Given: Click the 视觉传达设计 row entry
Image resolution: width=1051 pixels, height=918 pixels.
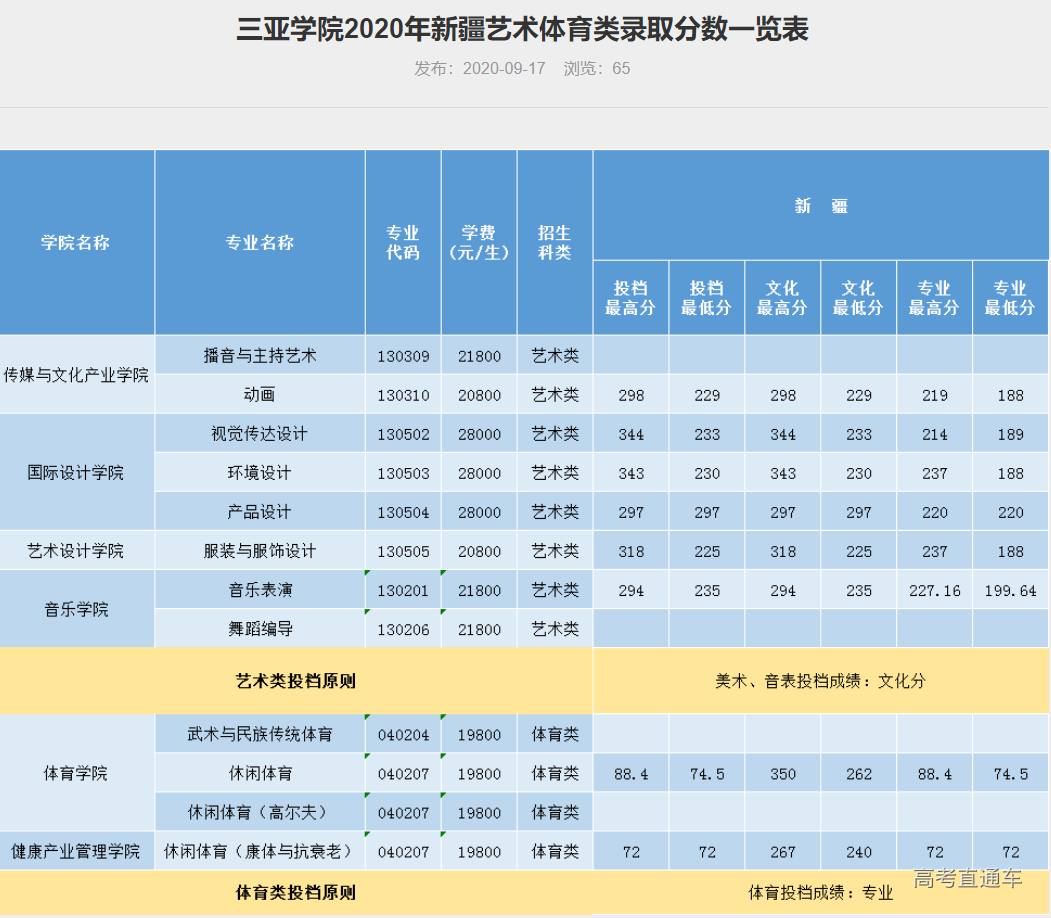Looking at the screenshot, I should pyautogui.click(x=262, y=433).
